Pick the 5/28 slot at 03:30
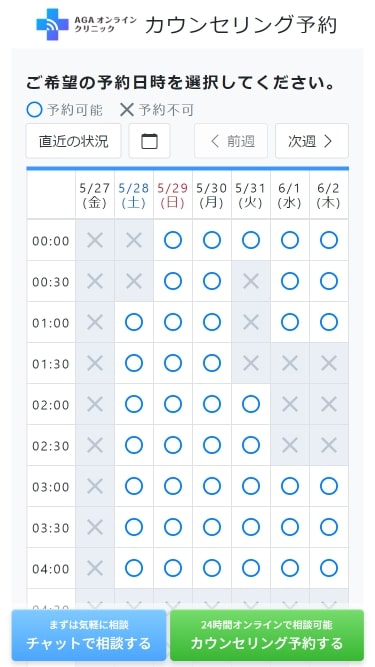The image size is (375, 667). click(x=134, y=527)
